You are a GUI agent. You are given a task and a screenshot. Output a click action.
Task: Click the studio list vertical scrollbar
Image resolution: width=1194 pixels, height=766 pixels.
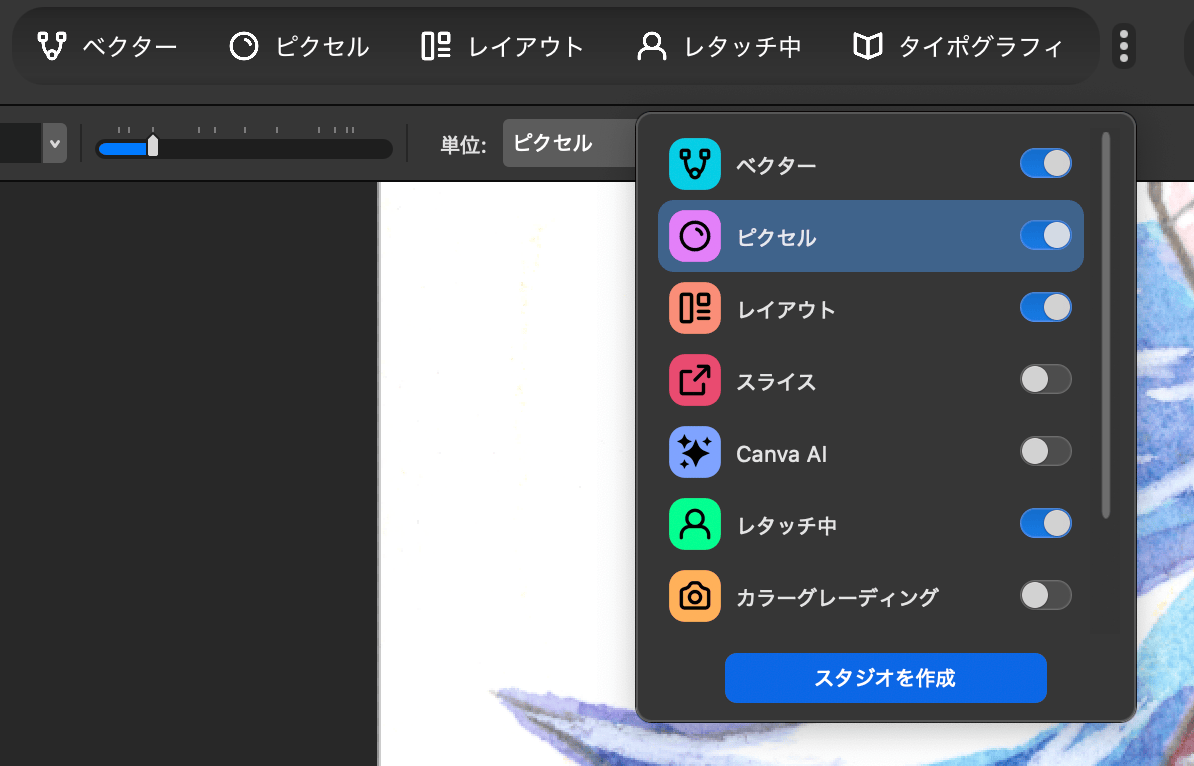[1105, 325]
